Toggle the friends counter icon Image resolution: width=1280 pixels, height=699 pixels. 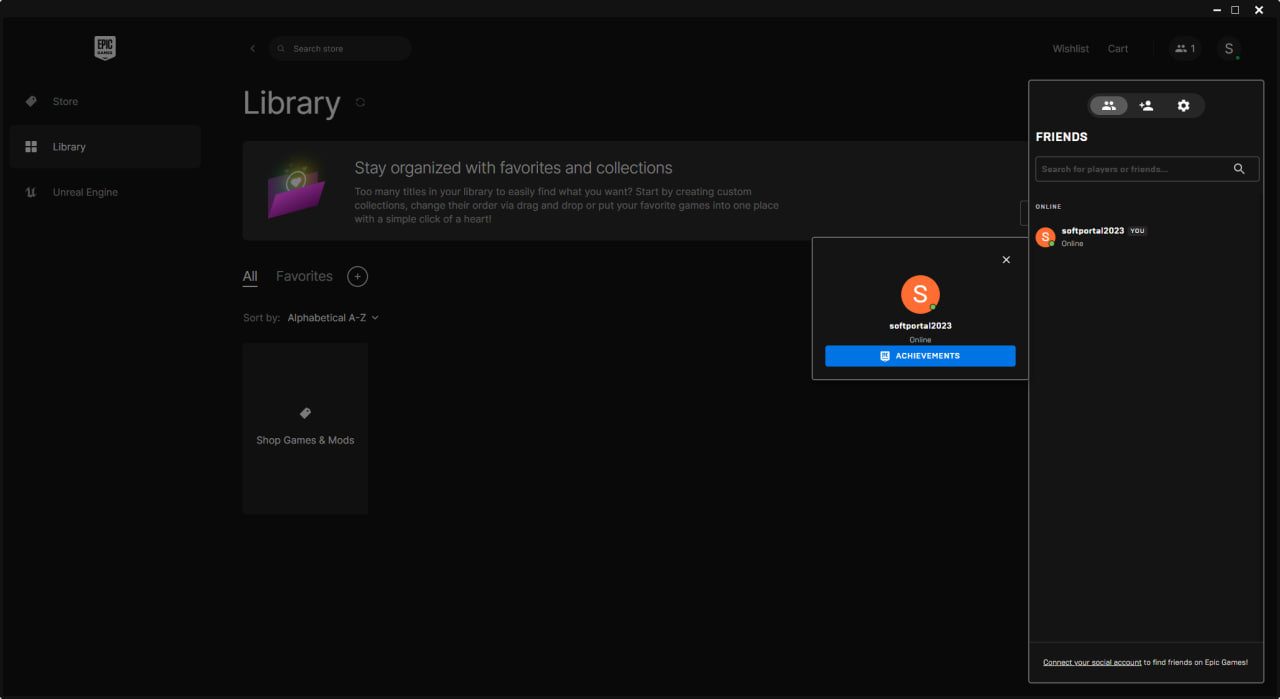coord(1185,48)
